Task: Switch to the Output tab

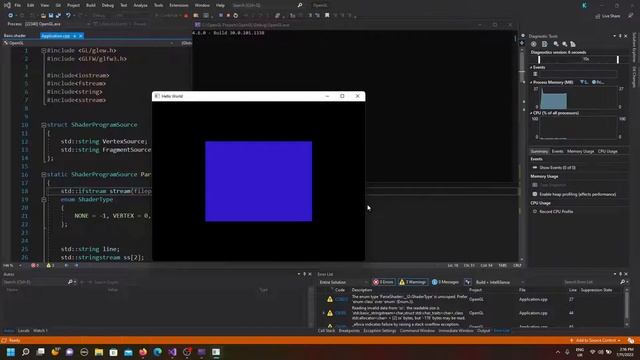Action: click(483, 331)
